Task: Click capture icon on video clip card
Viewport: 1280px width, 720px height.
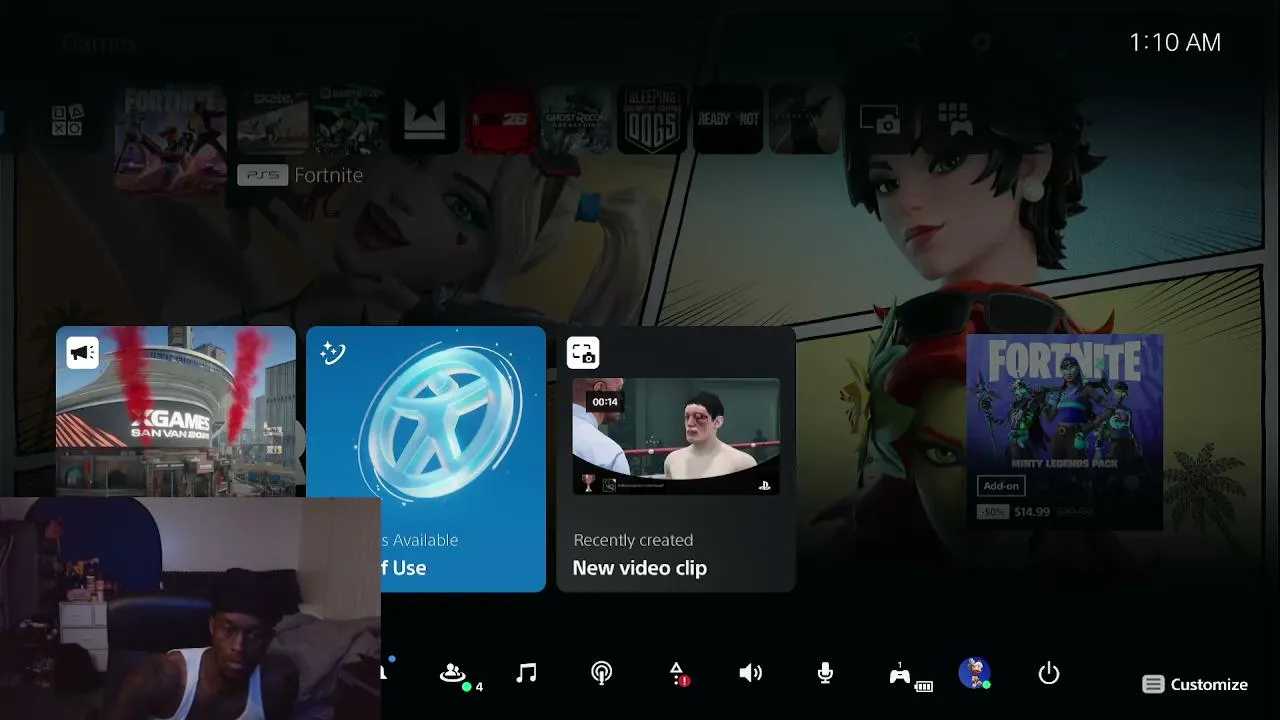Action: (583, 352)
